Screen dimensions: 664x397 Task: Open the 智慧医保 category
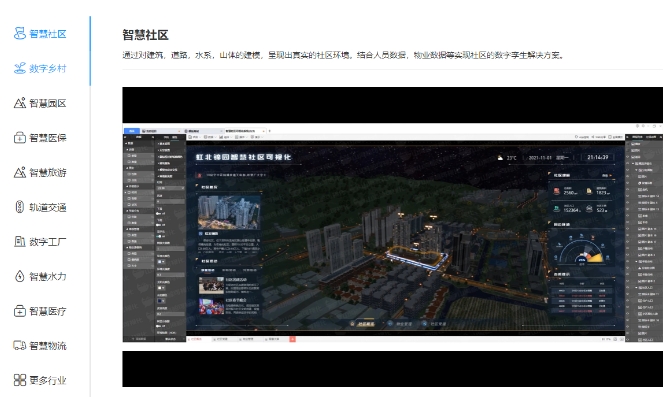tap(40, 138)
